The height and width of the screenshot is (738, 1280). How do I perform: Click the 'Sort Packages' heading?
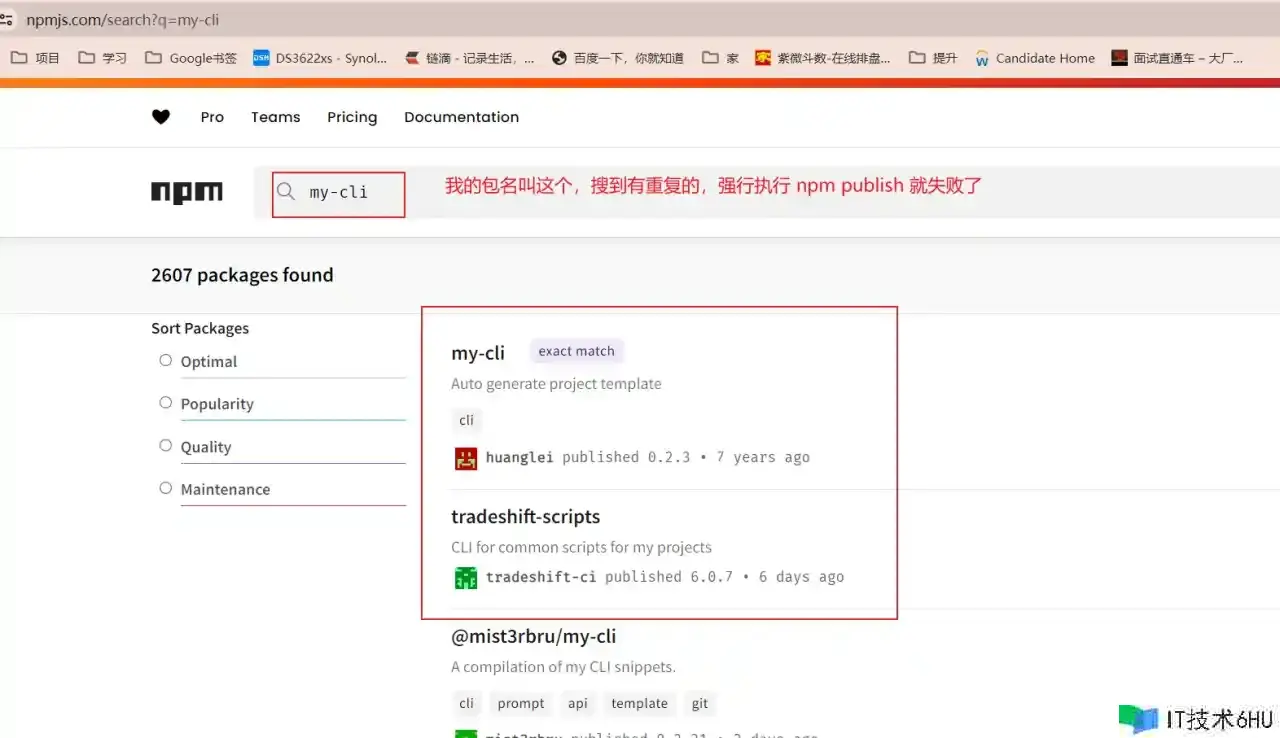coord(200,328)
